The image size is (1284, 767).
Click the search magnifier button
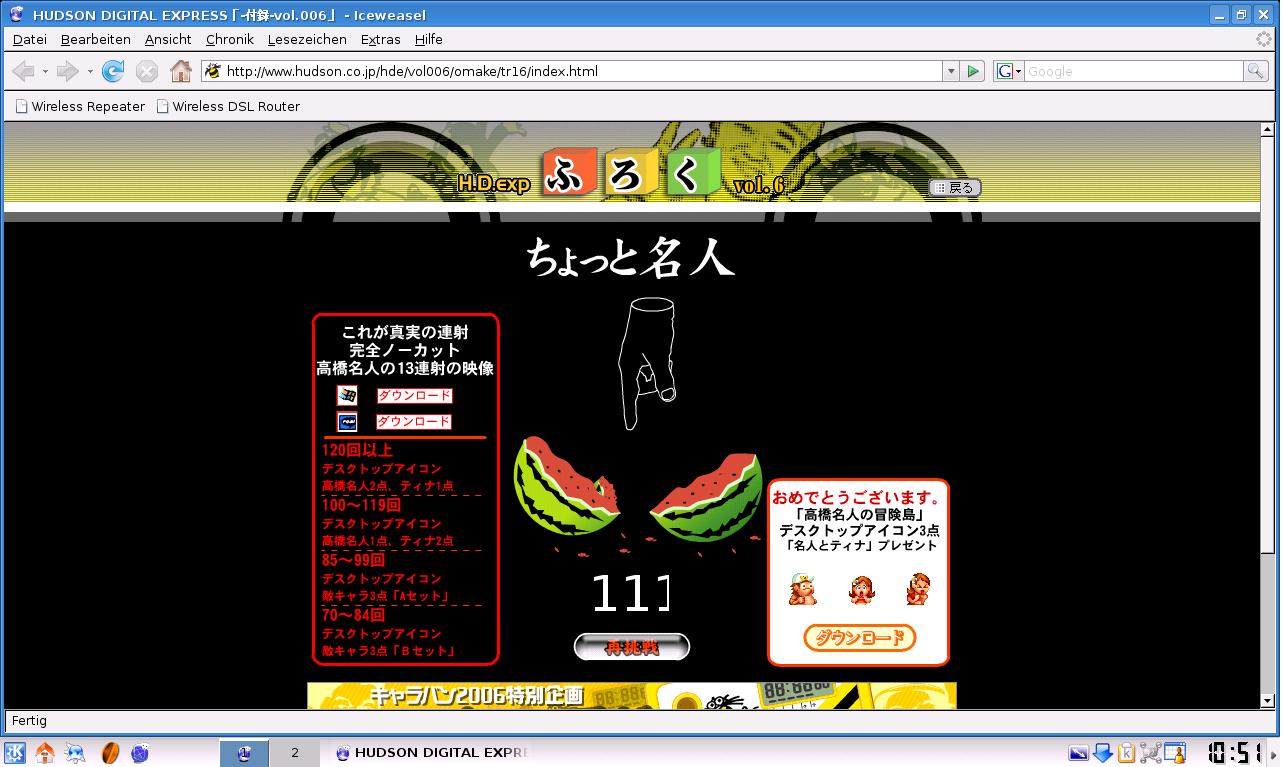(1255, 71)
